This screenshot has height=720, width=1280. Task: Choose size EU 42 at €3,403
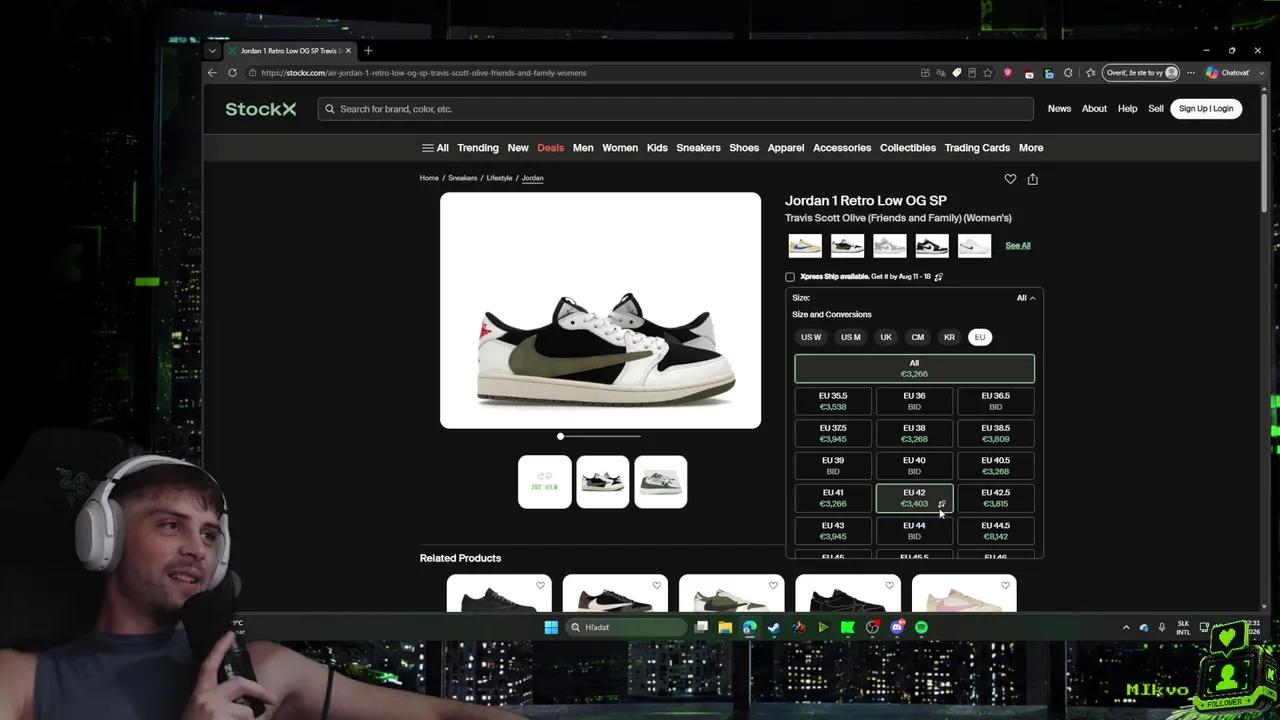tap(914, 498)
